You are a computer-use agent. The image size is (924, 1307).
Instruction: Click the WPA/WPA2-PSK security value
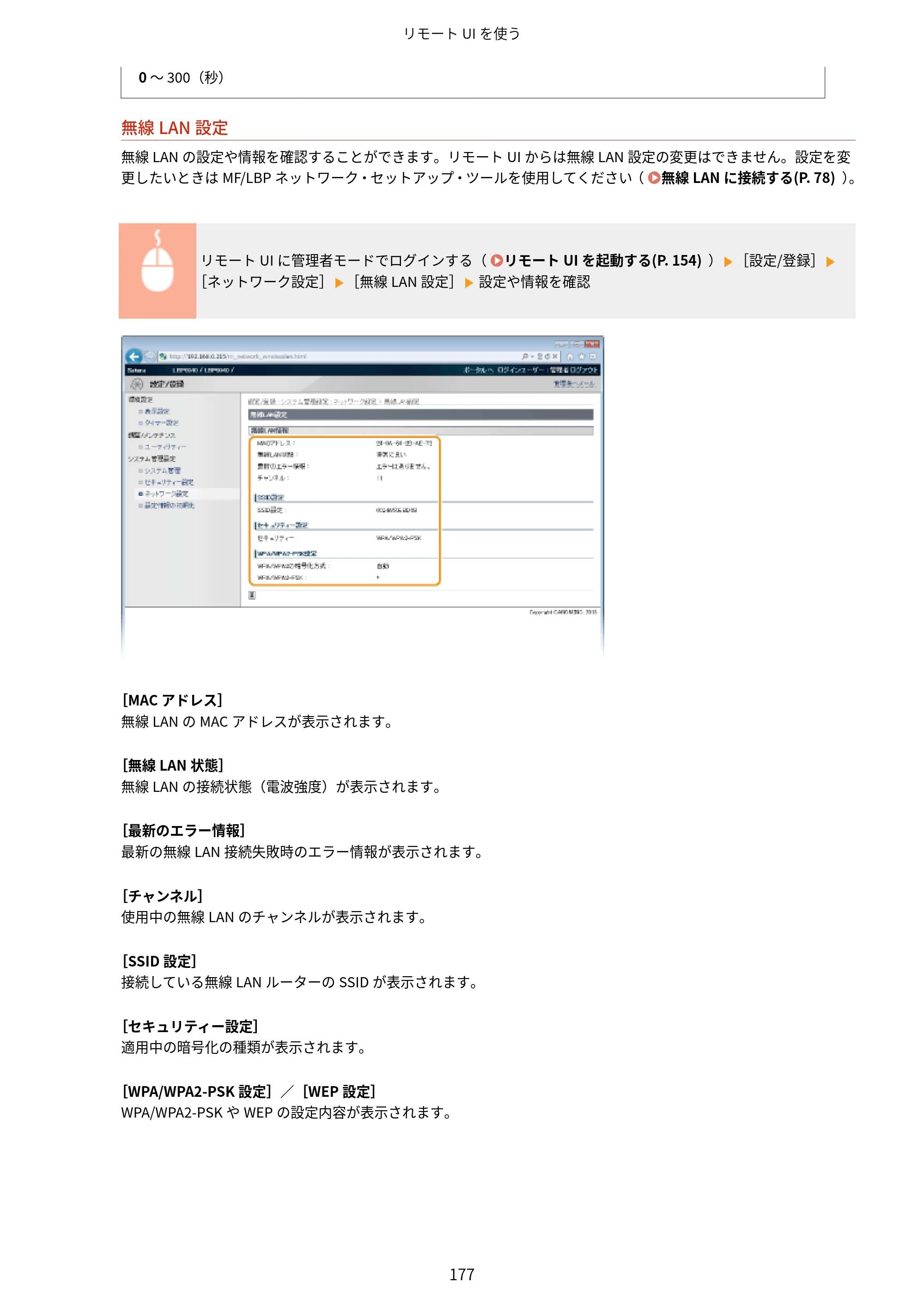(x=399, y=538)
